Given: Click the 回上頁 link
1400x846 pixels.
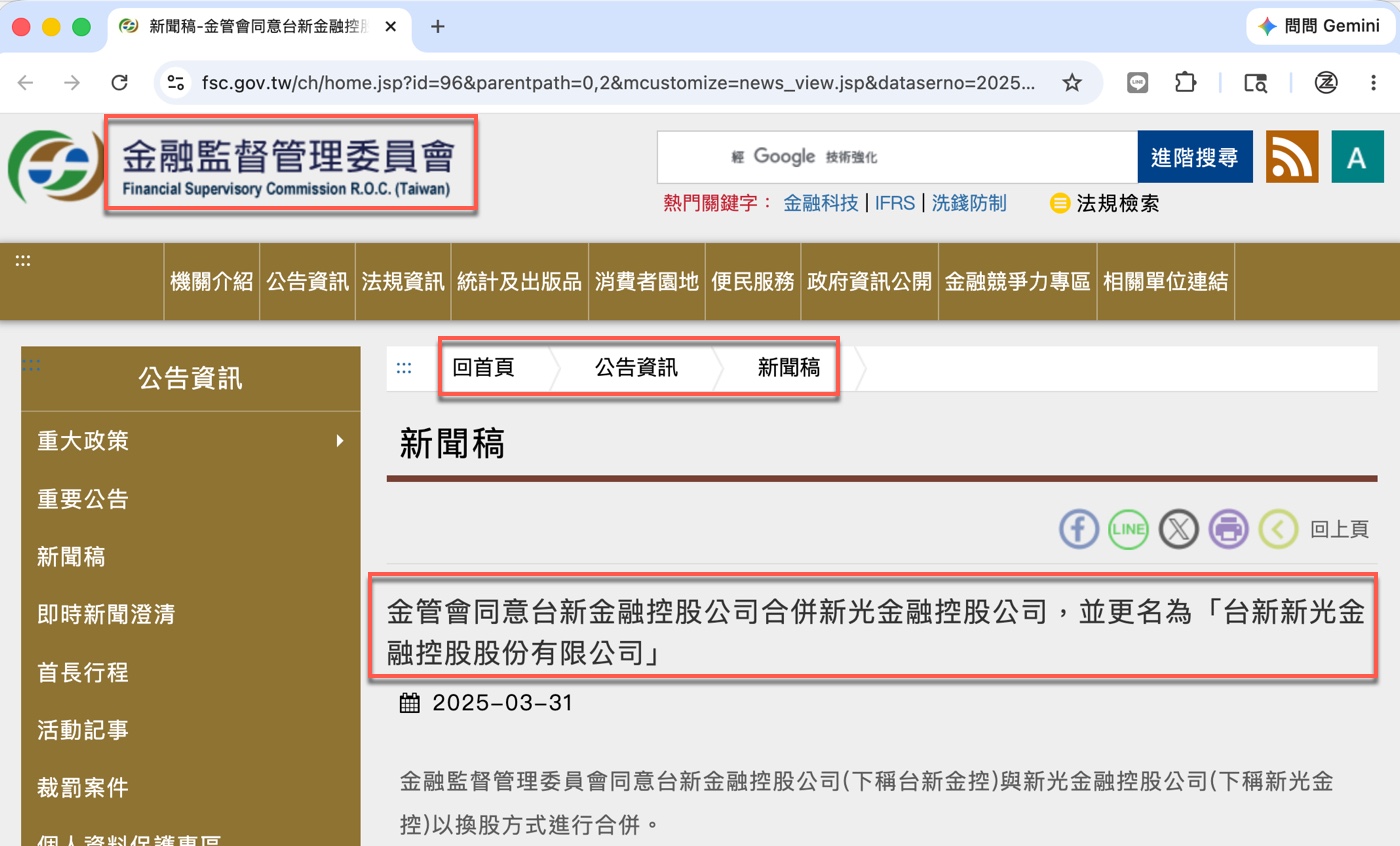Looking at the screenshot, I should pos(1339,530).
